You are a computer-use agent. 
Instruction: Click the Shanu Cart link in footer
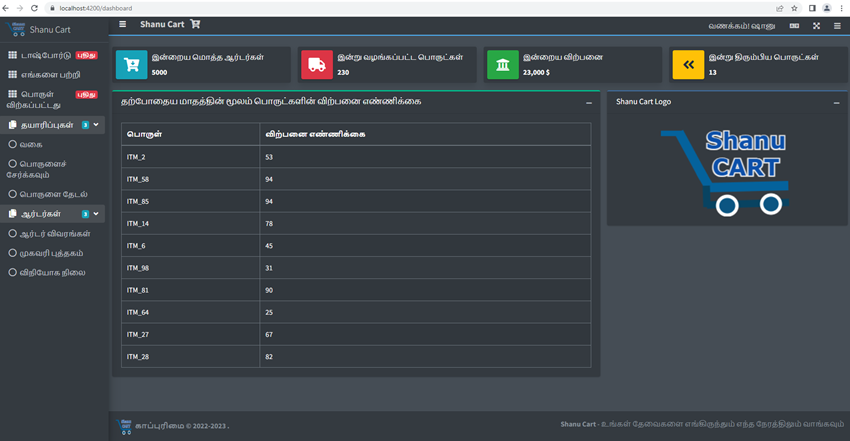(578, 424)
